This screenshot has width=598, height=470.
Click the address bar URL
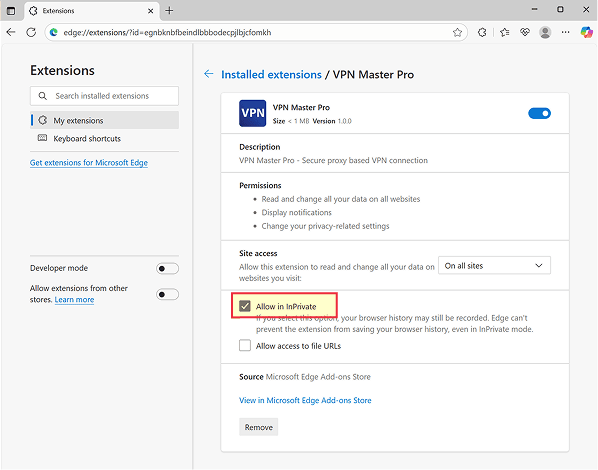tap(167, 32)
